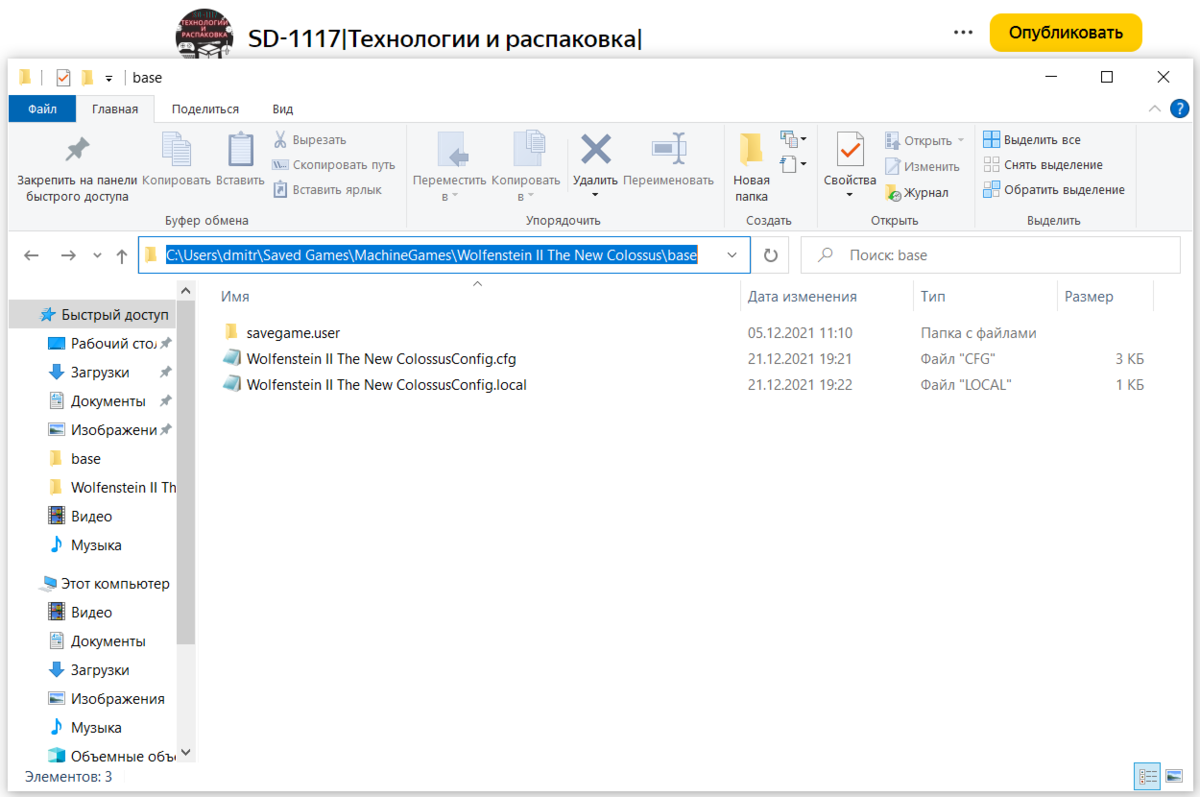Click the Копировать clipboard icon
Viewport: 1200px width, 797px height.
click(176, 150)
